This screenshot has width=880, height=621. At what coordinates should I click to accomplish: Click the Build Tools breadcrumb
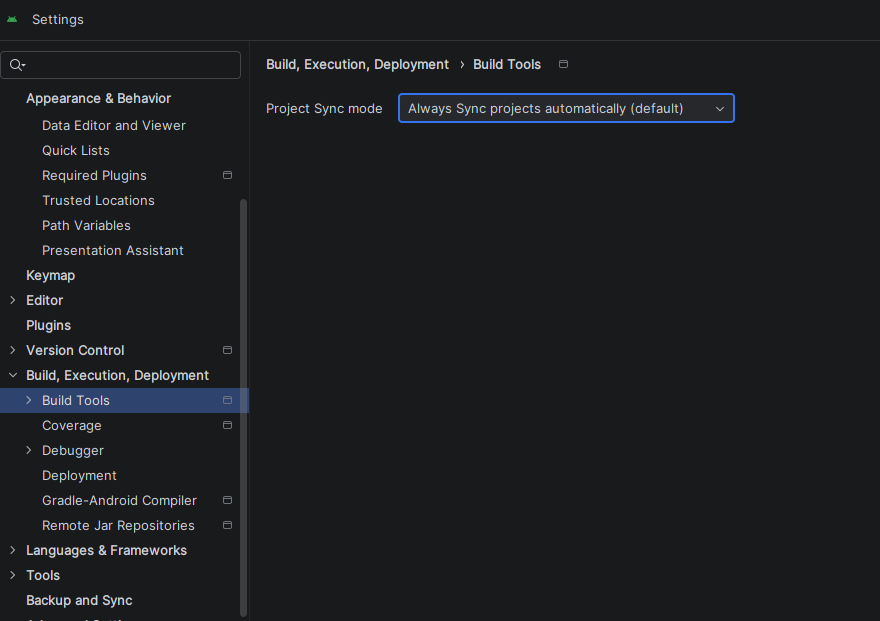(507, 65)
